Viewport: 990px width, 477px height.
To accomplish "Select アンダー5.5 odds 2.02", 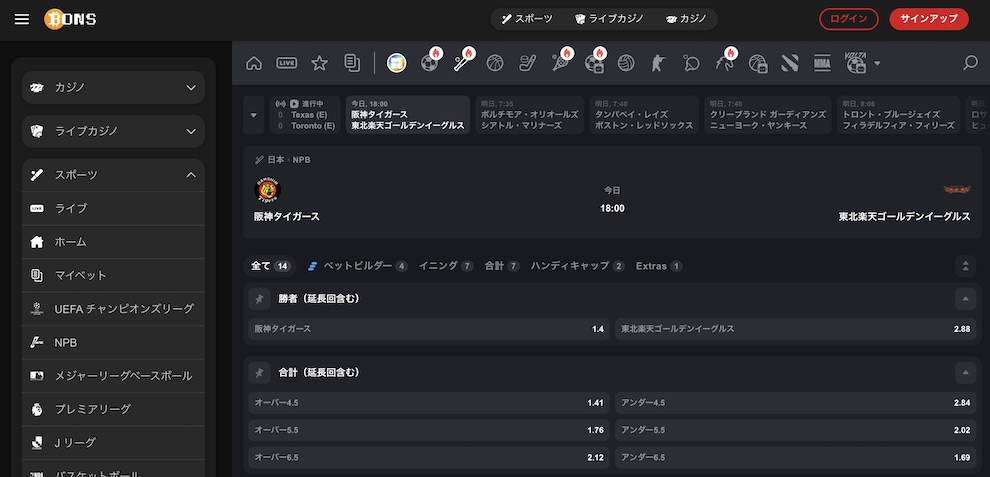I will [796, 430].
